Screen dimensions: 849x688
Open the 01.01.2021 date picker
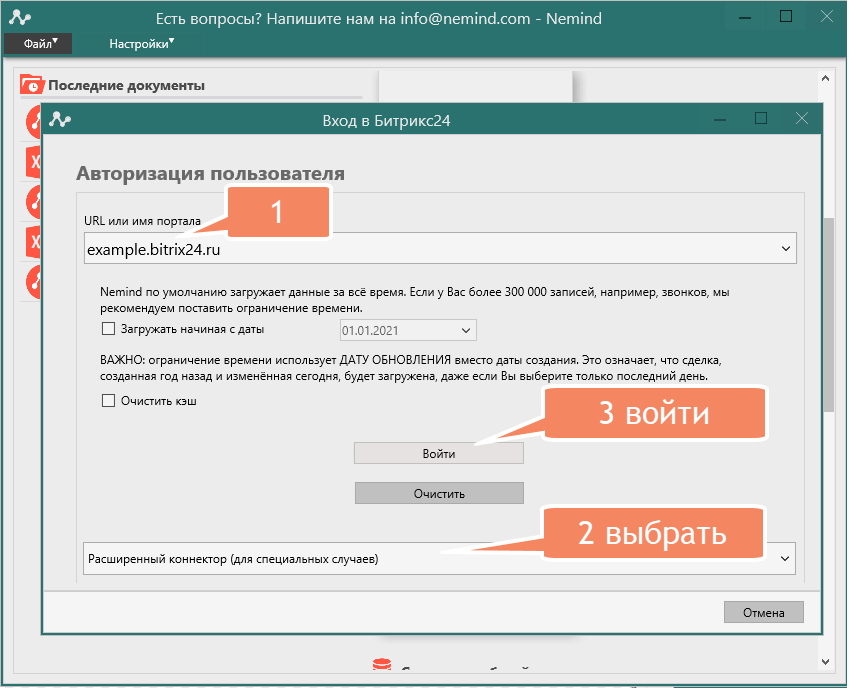point(408,330)
